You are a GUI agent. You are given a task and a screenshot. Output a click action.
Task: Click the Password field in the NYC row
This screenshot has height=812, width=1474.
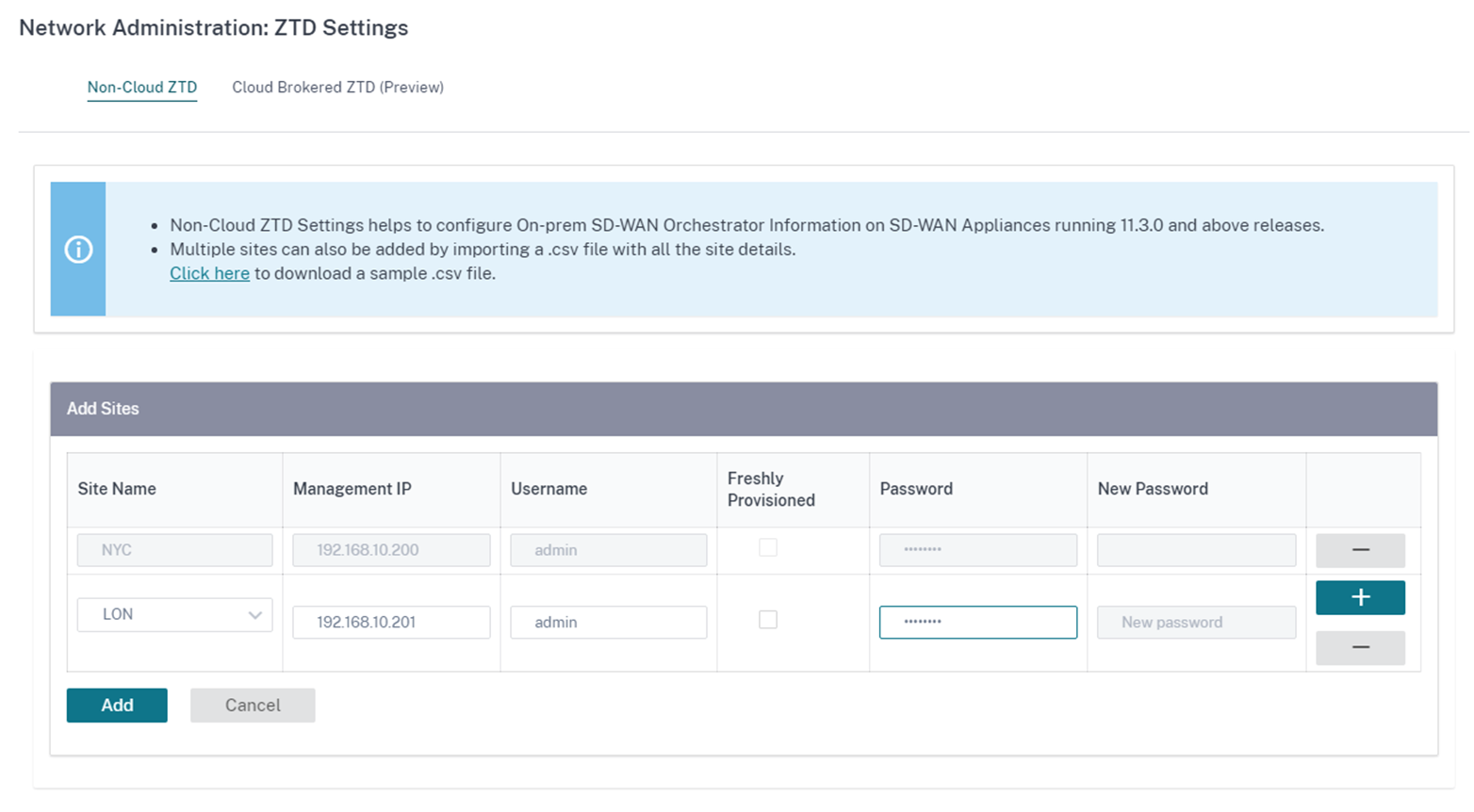(978, 550)
